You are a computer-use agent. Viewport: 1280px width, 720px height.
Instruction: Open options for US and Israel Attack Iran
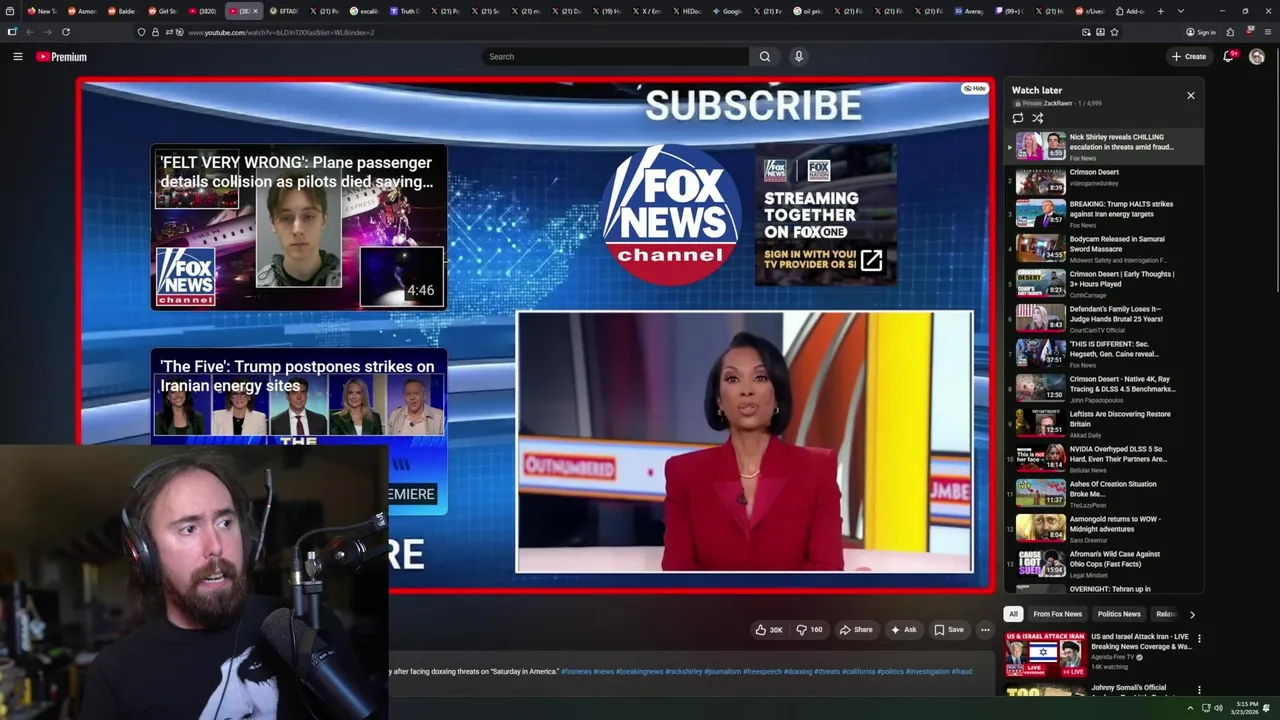click(x=1199, y=639)
